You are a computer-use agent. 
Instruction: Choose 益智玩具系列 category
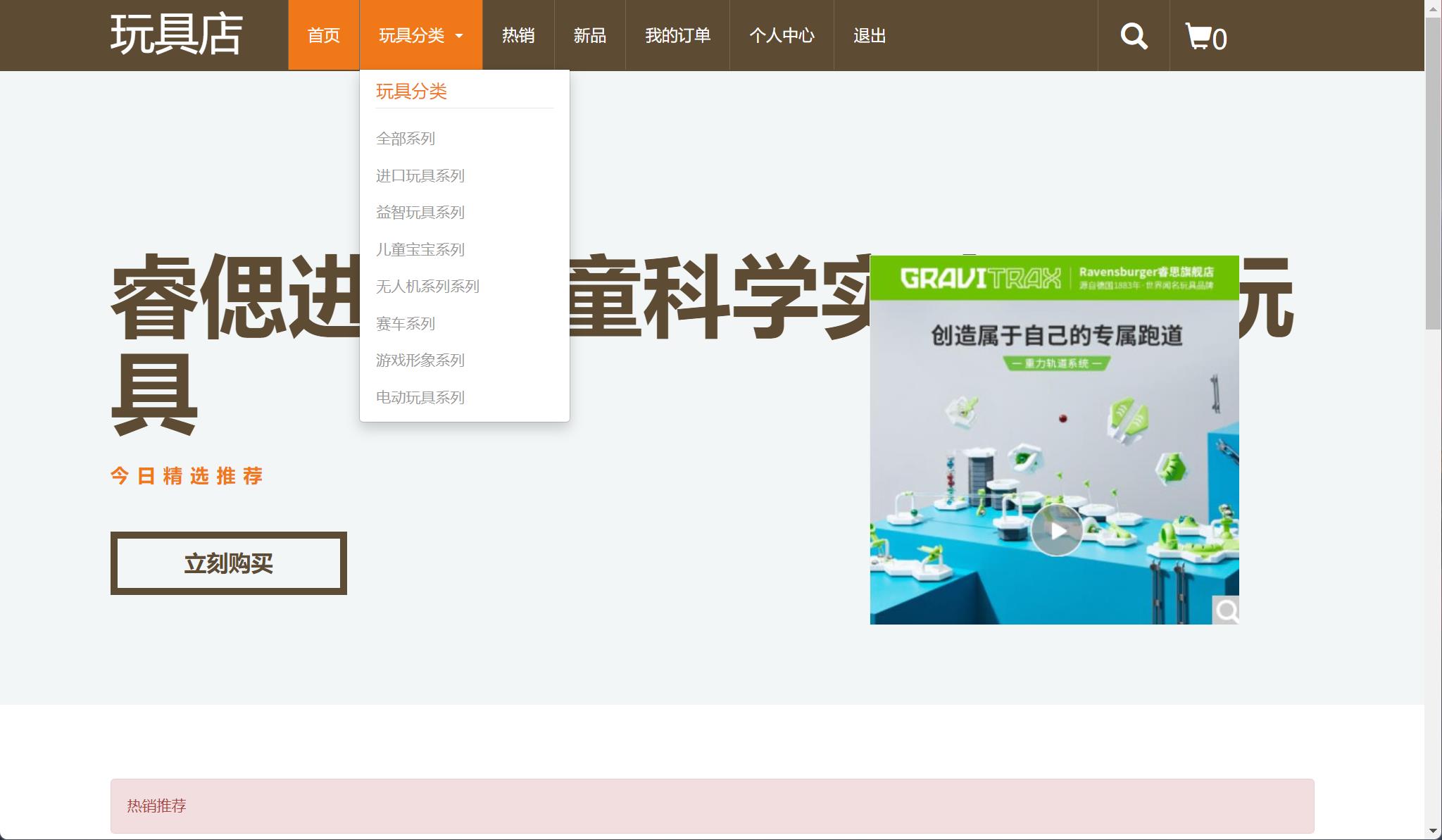[x=421, y=212]
